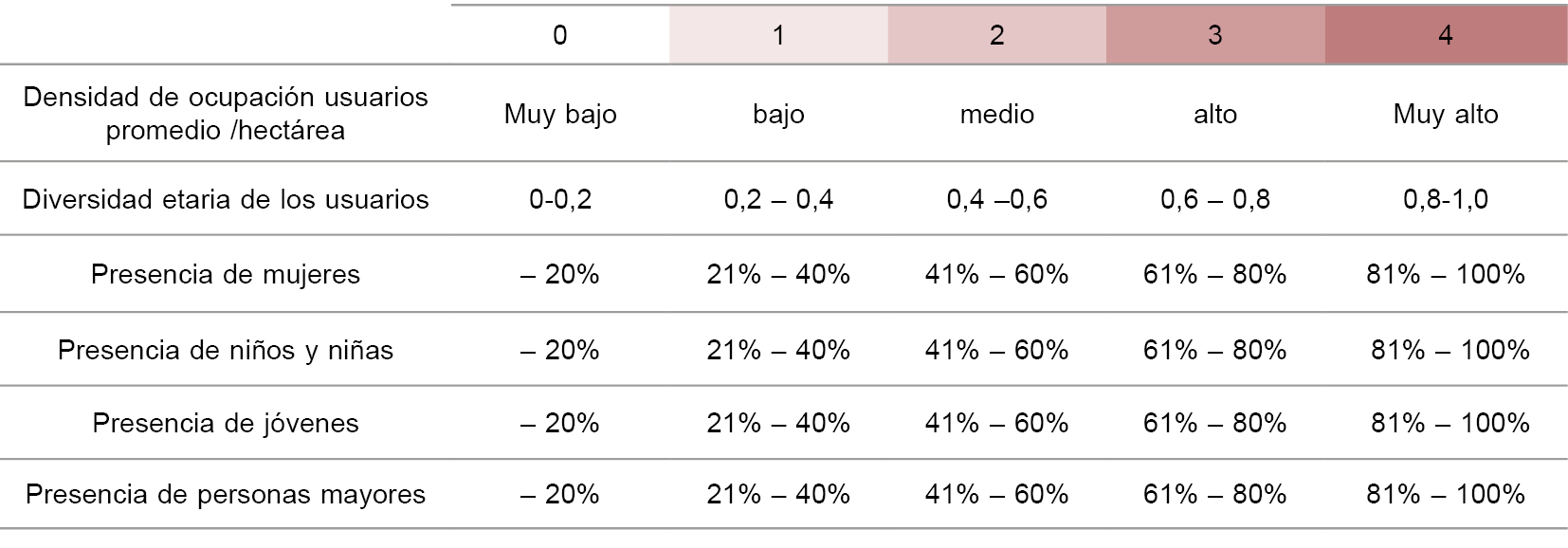Click the pink header cell labeled 2
The width and height of the screenshot is (1568, 548).
pyautogui.click(x=996, y=36)
